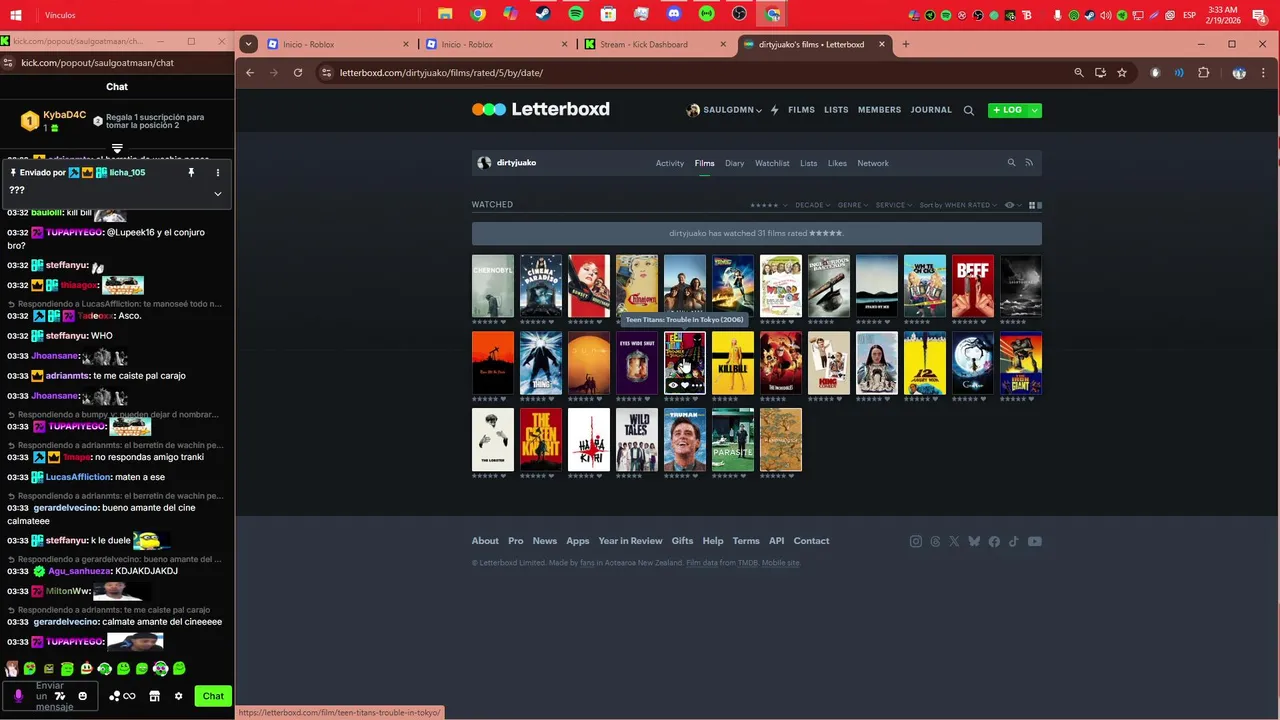Image resolution: width=1280 pixels, height=720 pixels.
Task: Open Letterboxd YouTube footer icon
Action: (x=1035, y=541)
